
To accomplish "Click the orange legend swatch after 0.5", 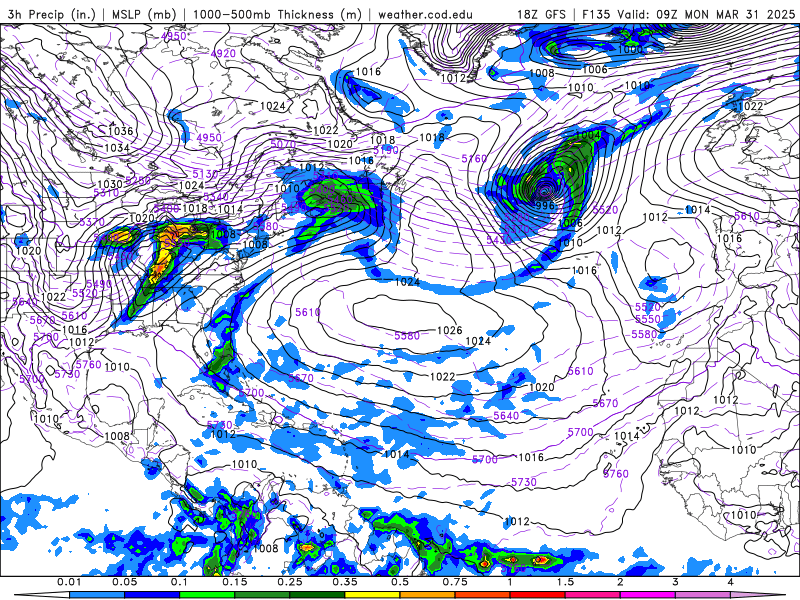I will click(428, 595).
